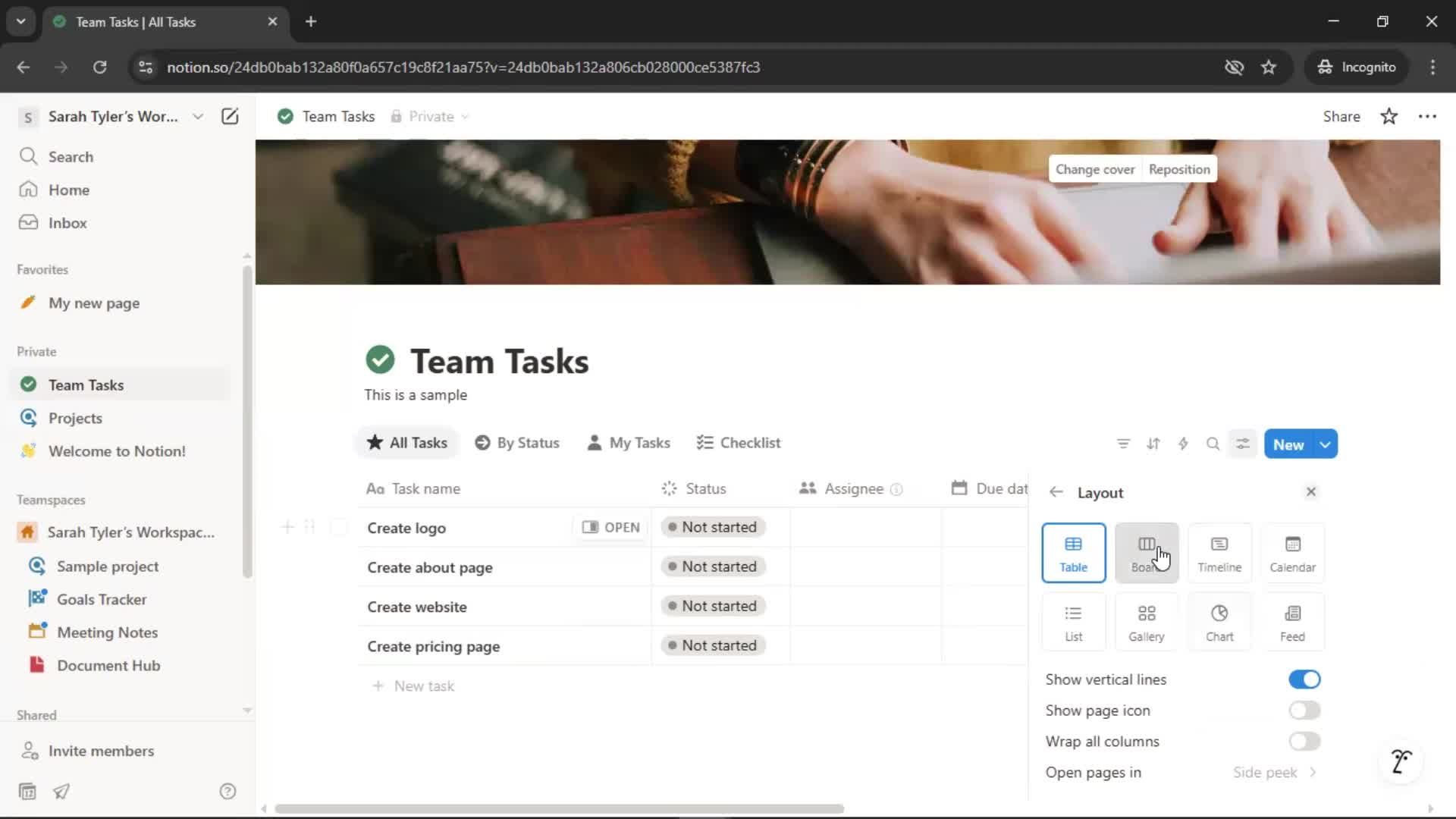The image size is (1456, 819).
Task: Open the Goals Tracker page in sidebar
Action: tap(102, 599)
